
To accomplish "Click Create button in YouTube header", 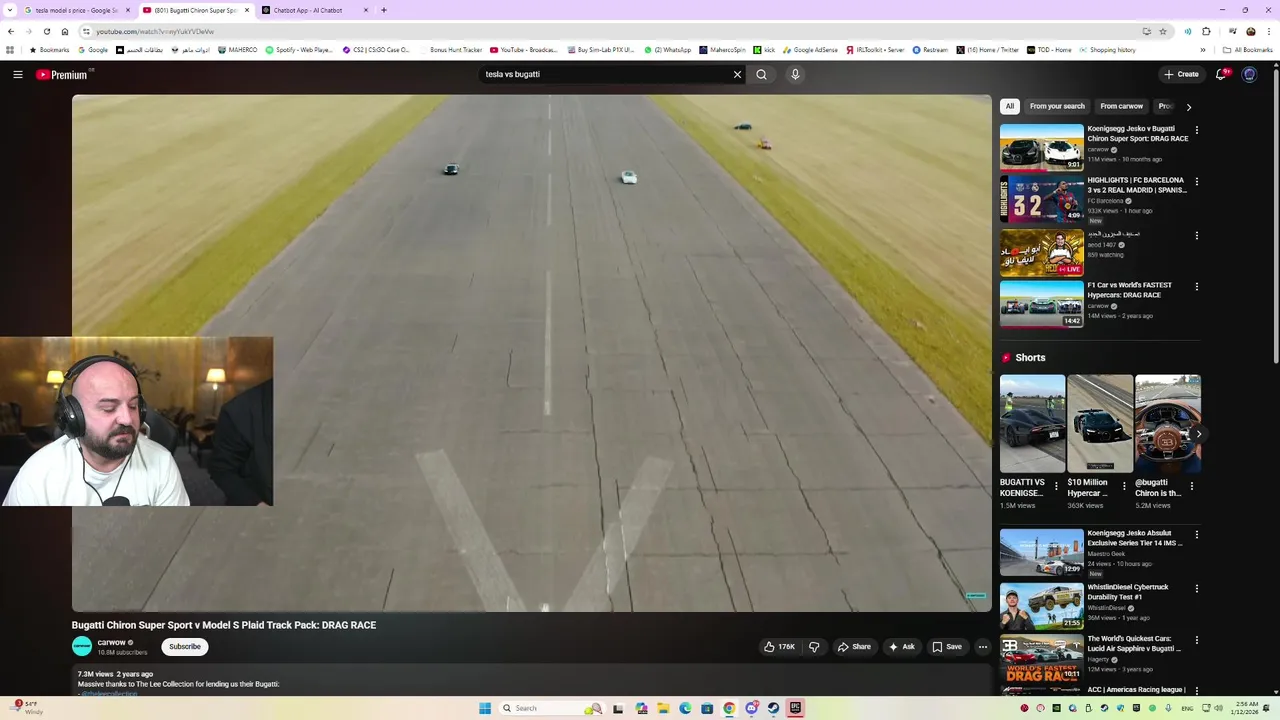I will [1181, 74].
